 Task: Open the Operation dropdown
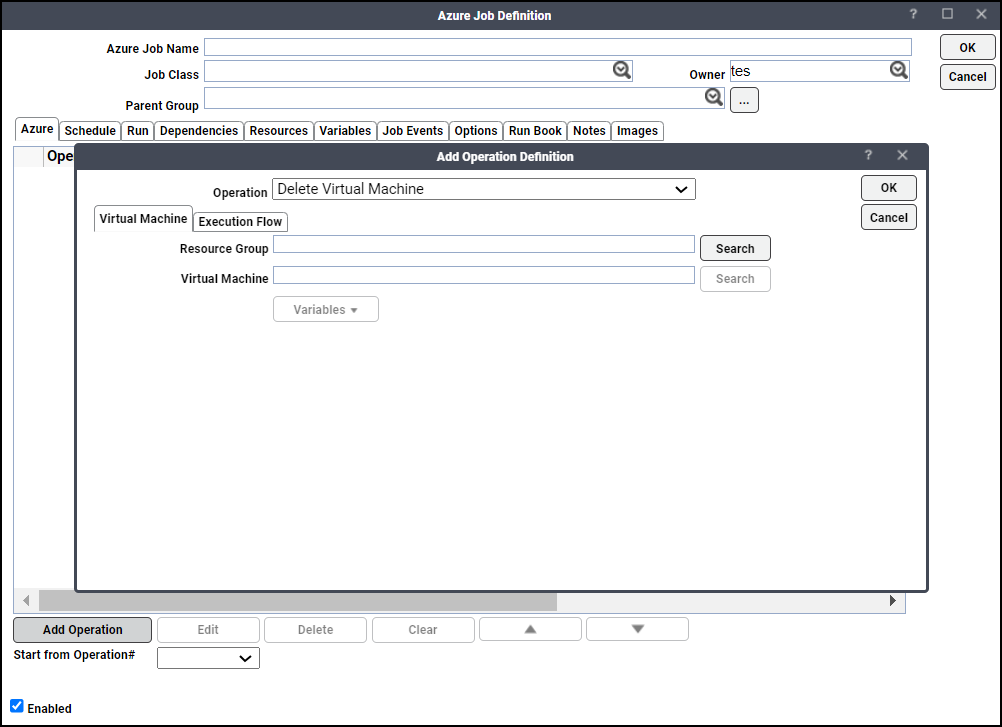[x=484, y=189]
